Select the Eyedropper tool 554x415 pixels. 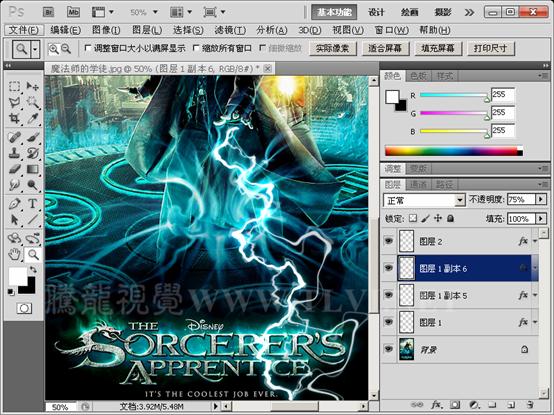click(x=33, y=118)
